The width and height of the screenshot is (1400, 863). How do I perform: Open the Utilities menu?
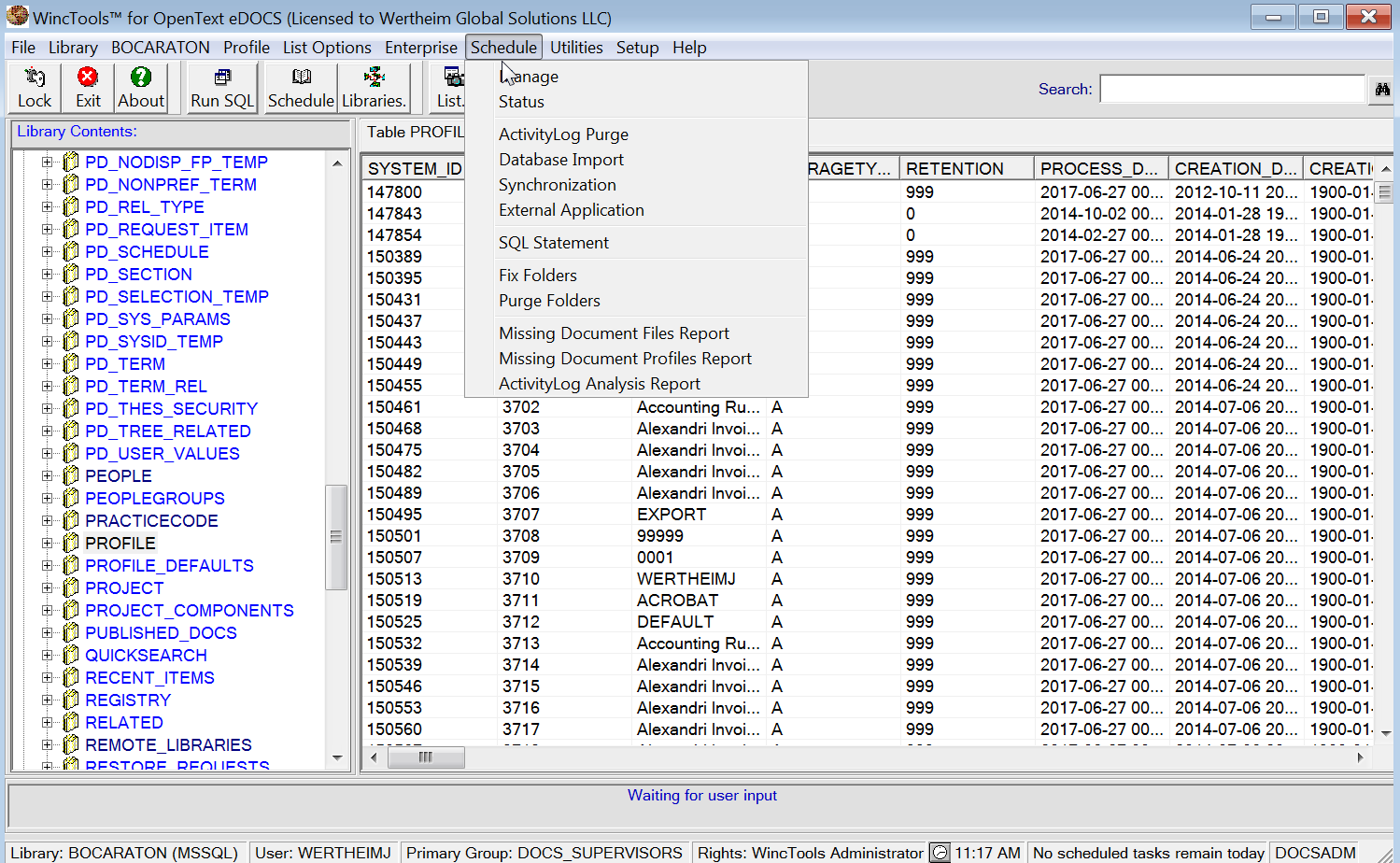tap(576, 48)
